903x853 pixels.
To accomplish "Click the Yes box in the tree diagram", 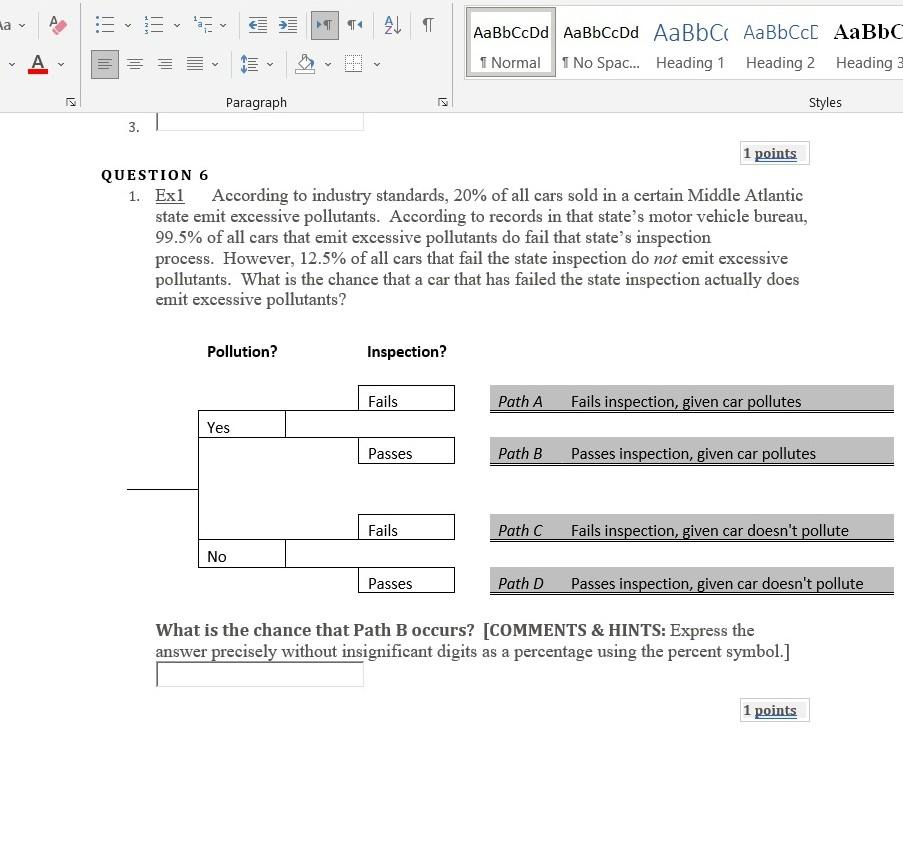I will [x=242, y=424].
